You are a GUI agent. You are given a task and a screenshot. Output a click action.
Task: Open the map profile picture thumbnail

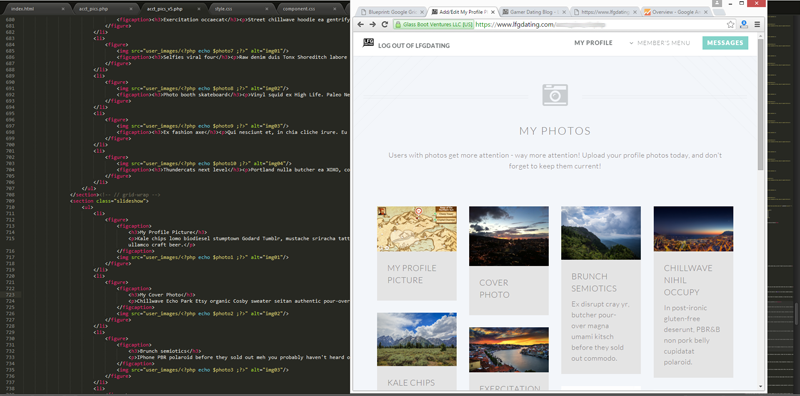point(417,229)
